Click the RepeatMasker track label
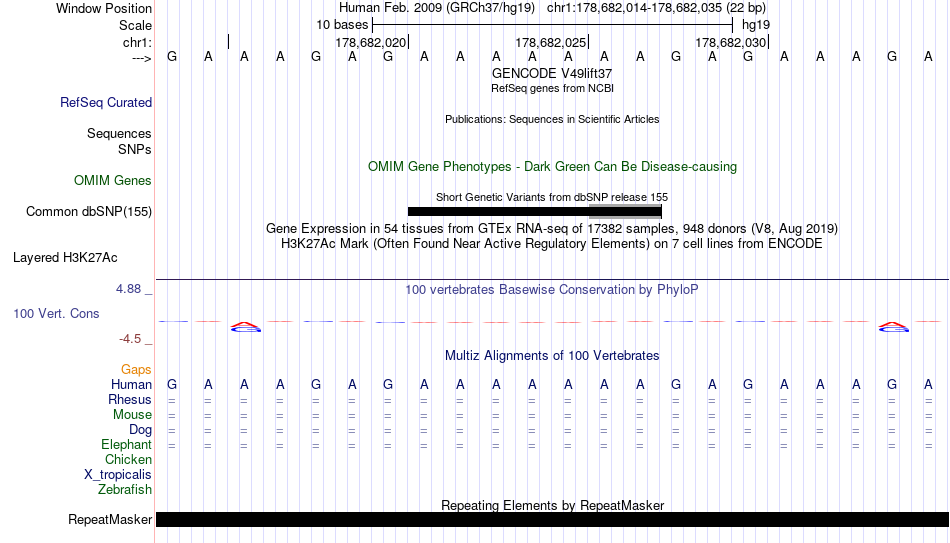 110,519
